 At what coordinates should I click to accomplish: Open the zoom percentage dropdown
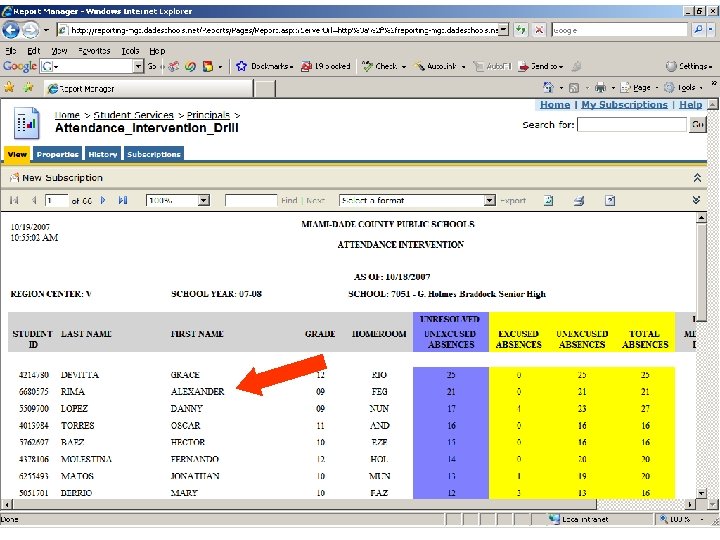[x=203, y=200]
